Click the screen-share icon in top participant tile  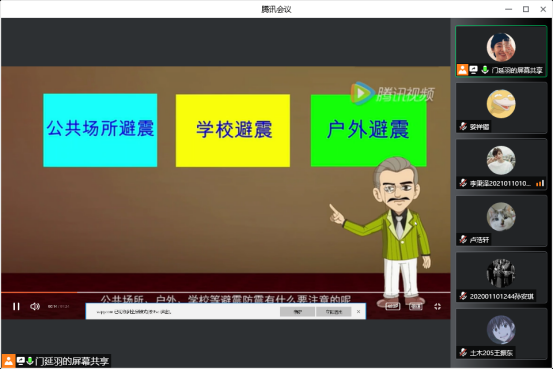[x=474, y=69]
